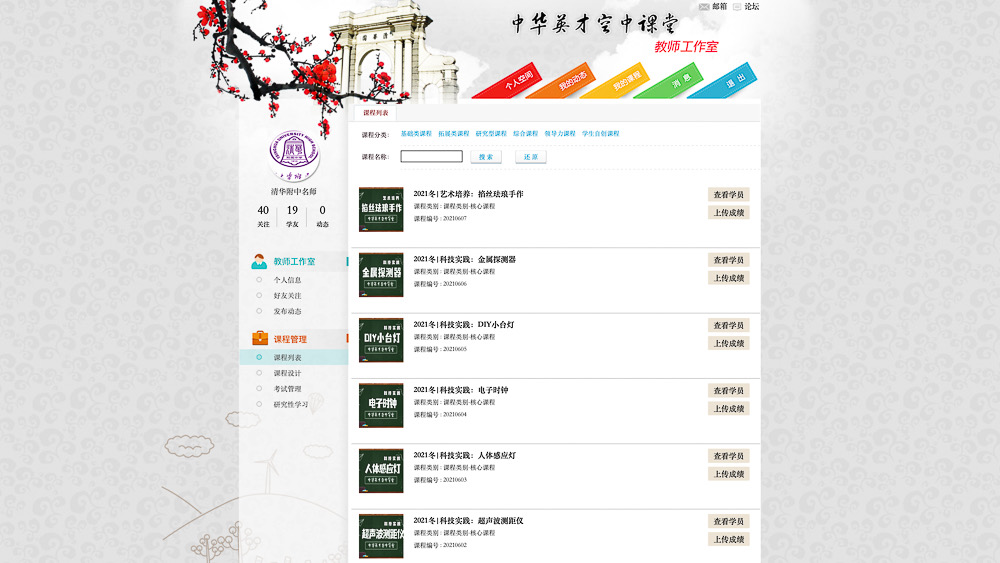Open the DIY小台灯 course thumbnail

point(381,340)
